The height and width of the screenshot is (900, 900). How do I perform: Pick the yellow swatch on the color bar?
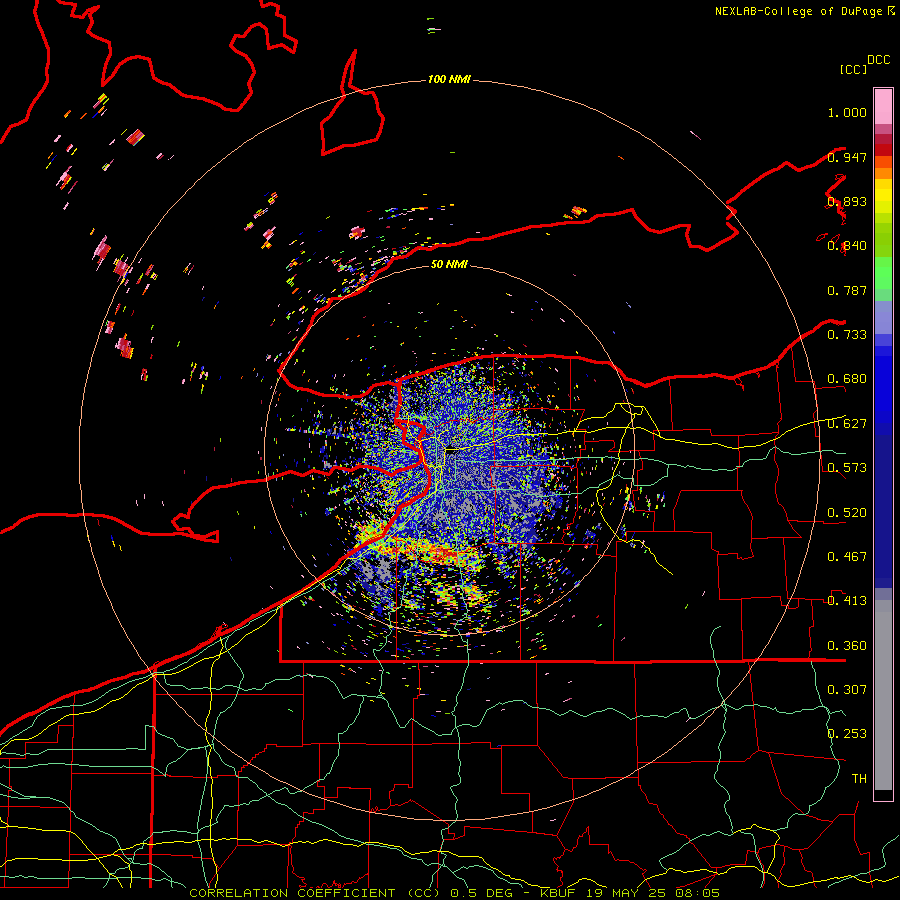883,196
